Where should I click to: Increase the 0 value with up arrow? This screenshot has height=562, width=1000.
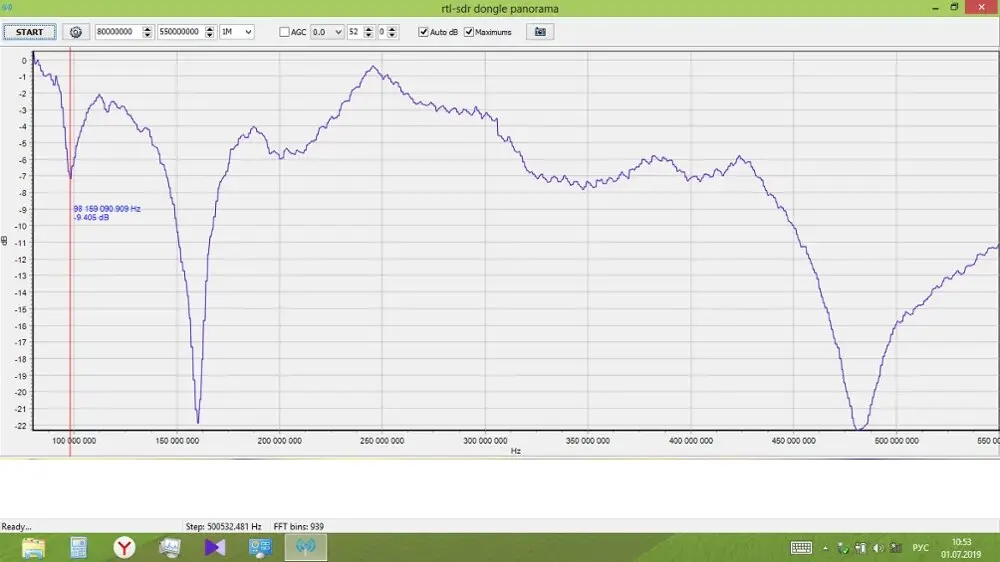[x=392, y=29]
